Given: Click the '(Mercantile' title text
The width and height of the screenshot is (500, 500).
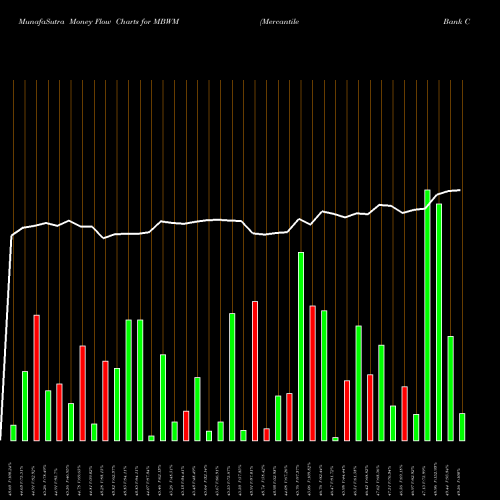Looking at the screenshot, I should pyautogui.click(x=279, y=22).
